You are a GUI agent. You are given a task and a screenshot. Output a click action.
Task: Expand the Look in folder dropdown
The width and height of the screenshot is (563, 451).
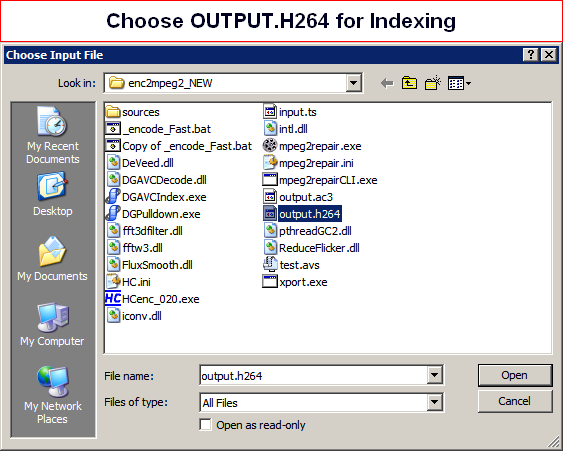353,83
